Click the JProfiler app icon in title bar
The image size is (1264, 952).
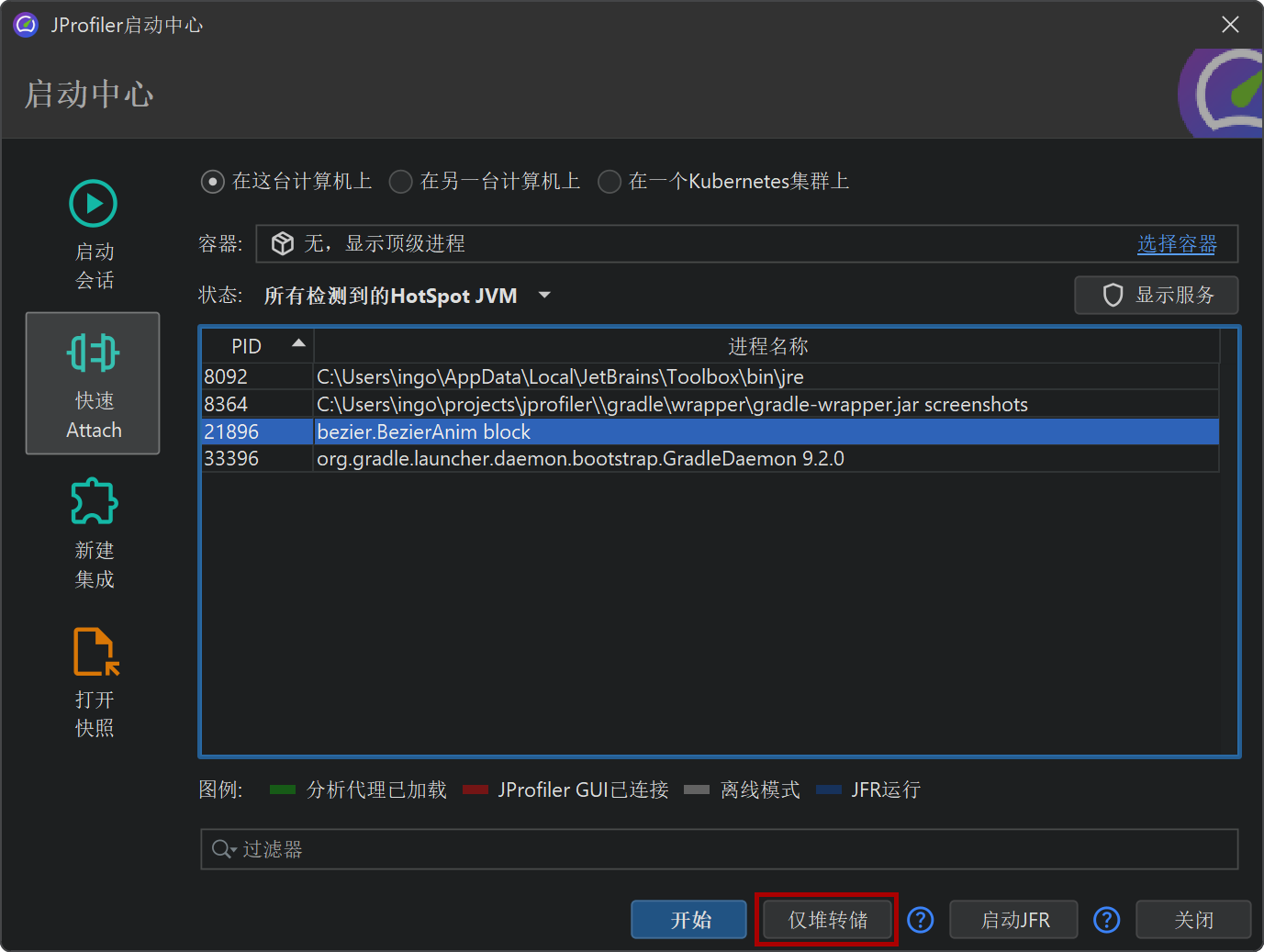(x=26, y=25)
